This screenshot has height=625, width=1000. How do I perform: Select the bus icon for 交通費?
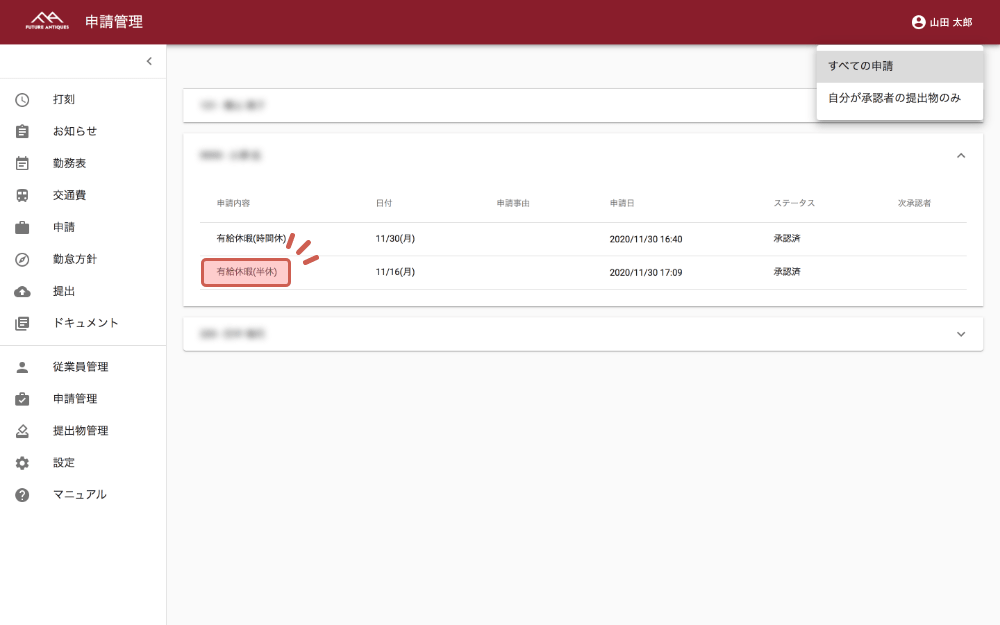coord(22,196)
